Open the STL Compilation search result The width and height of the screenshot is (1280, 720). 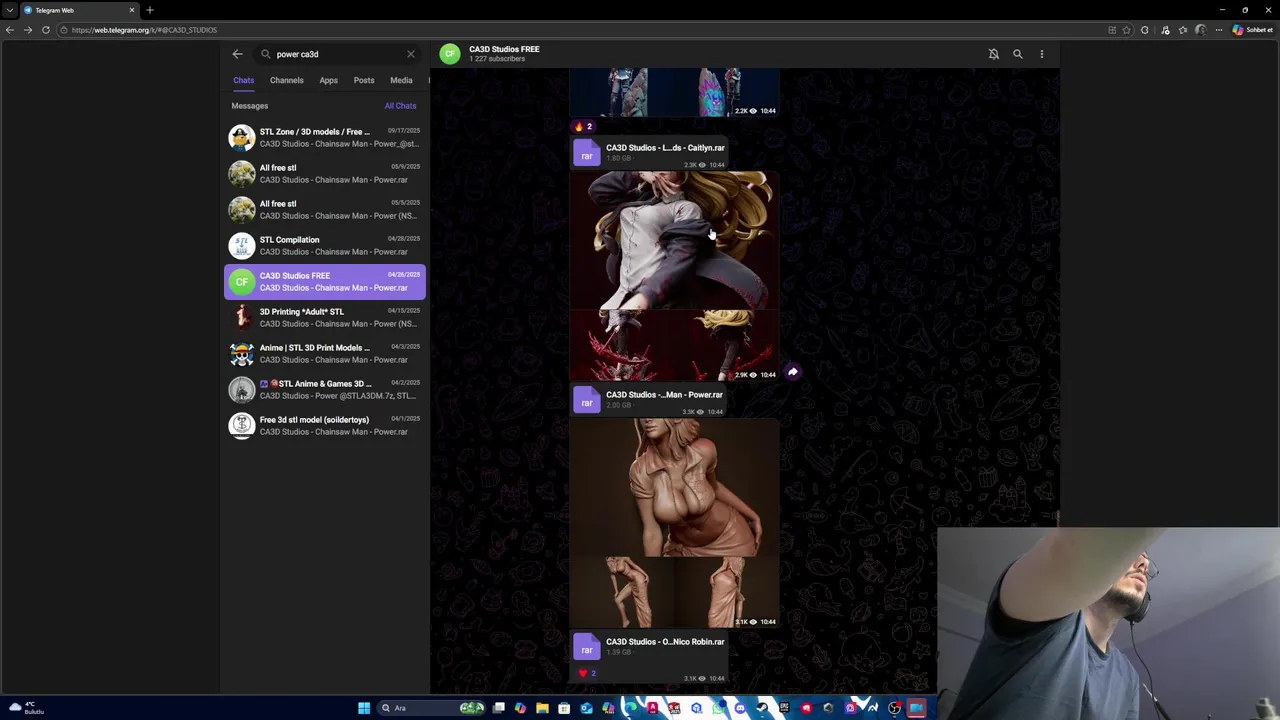coord(325,245)
